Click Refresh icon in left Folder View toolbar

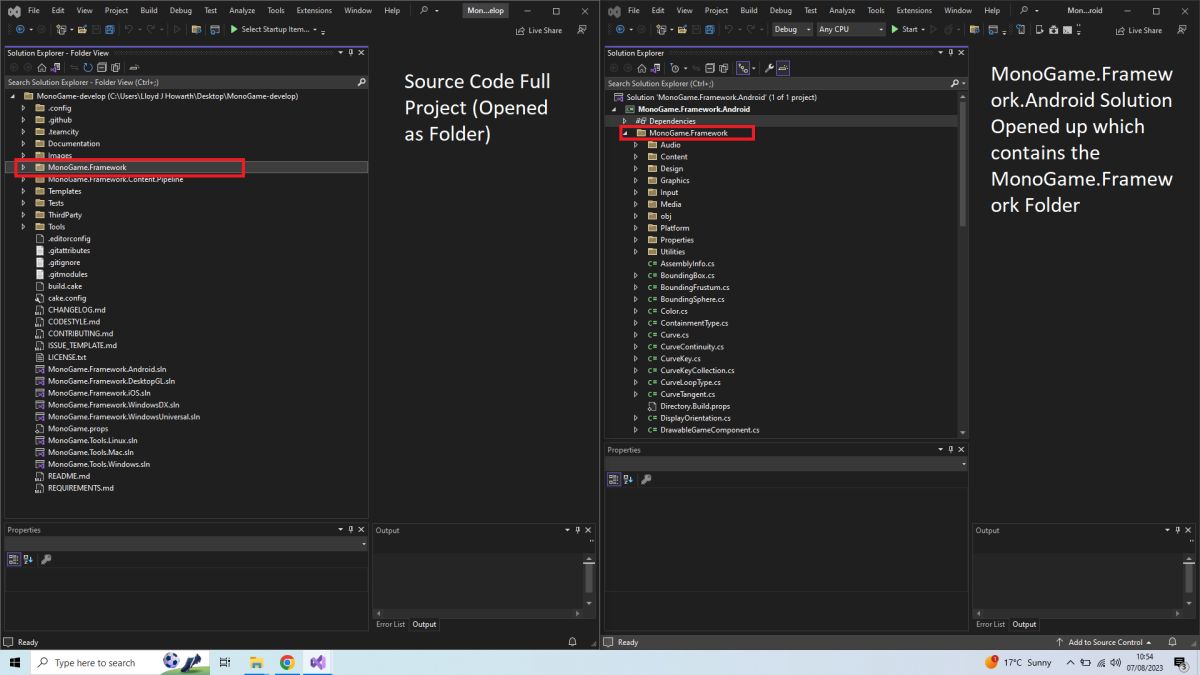(x=88, y=67)
